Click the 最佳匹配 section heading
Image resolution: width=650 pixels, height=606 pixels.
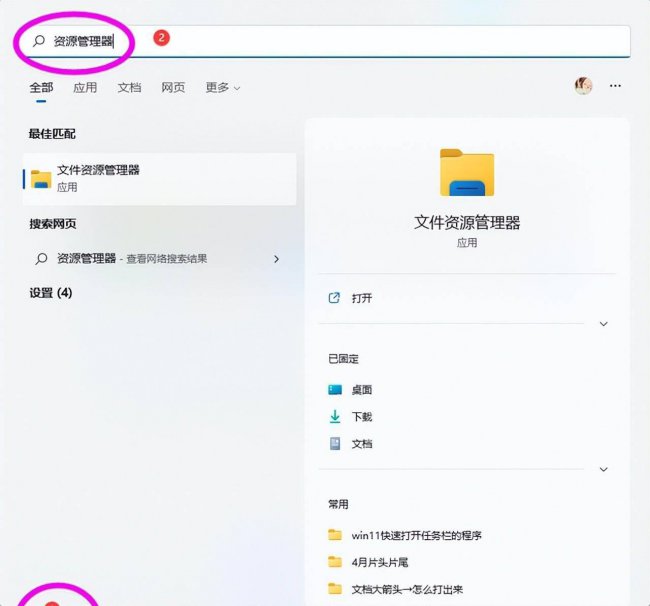click(52, 134)
